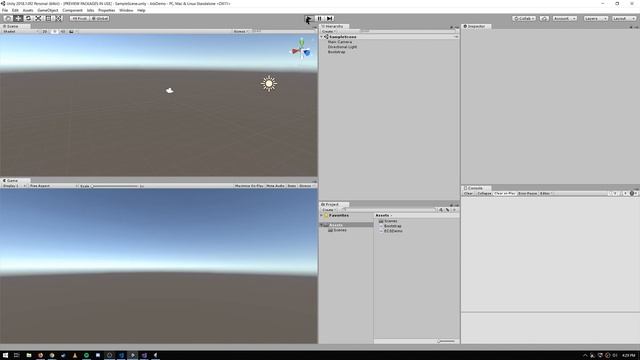Toggle scene lighting in Scene view

pyautogui.click(x=54, y=31)
